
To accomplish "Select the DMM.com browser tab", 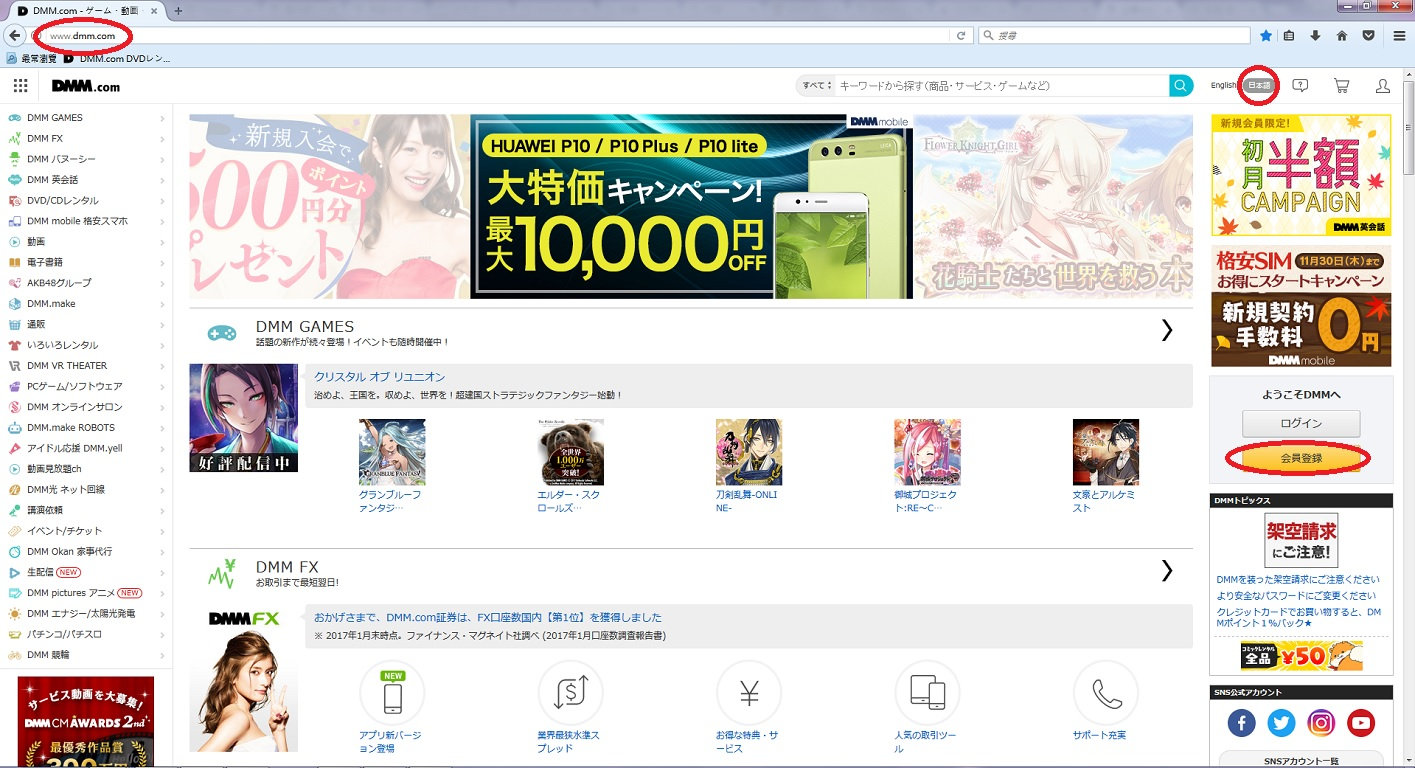I will coord(90,10).
